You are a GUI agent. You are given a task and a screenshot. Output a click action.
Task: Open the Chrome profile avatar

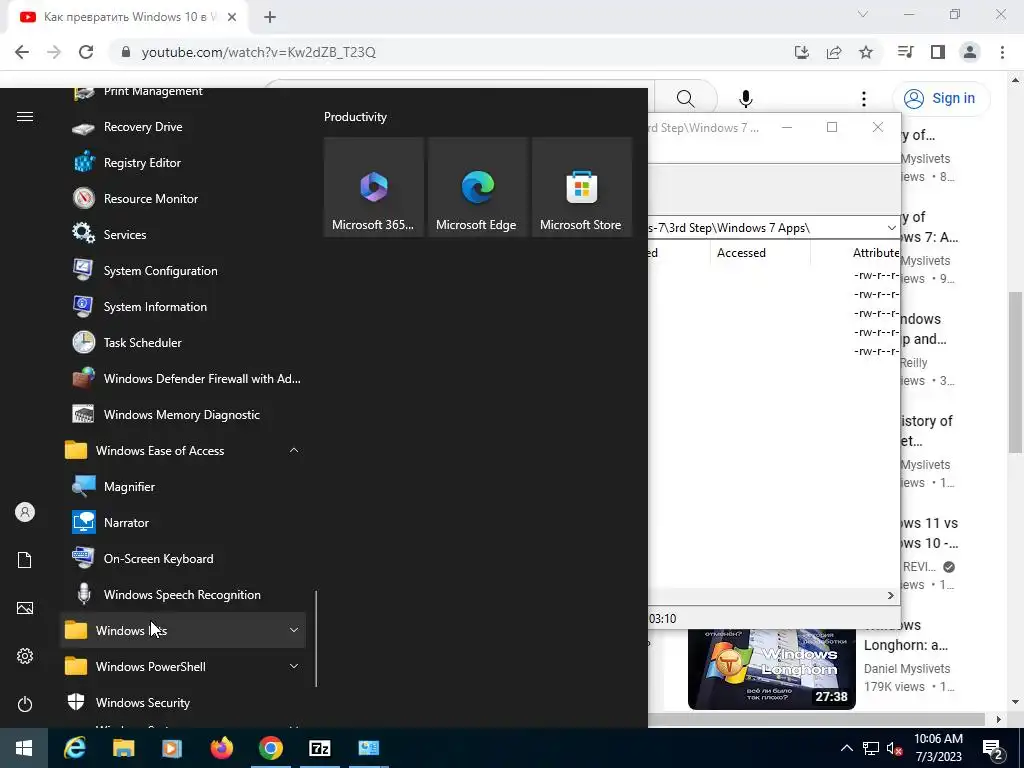point(970,52)
